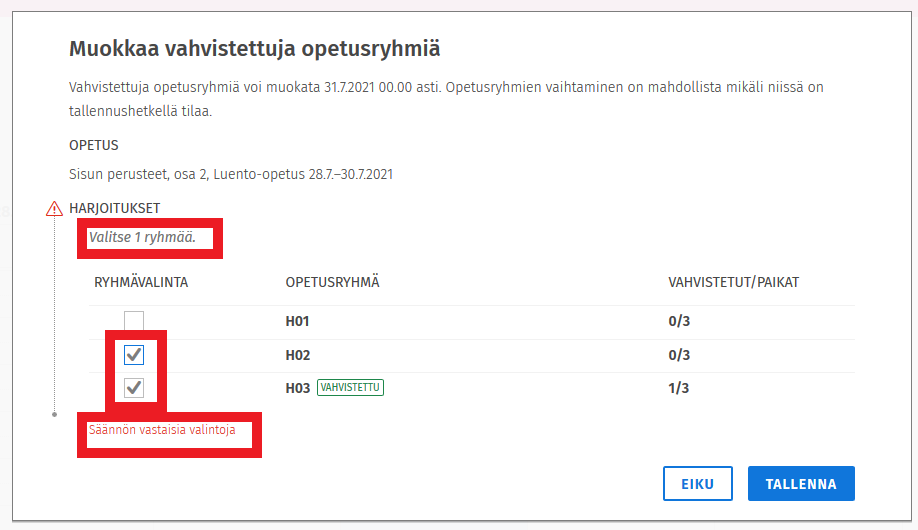Select the H01 group name
The image size is (918, 530).
click(x=298, y=322)
